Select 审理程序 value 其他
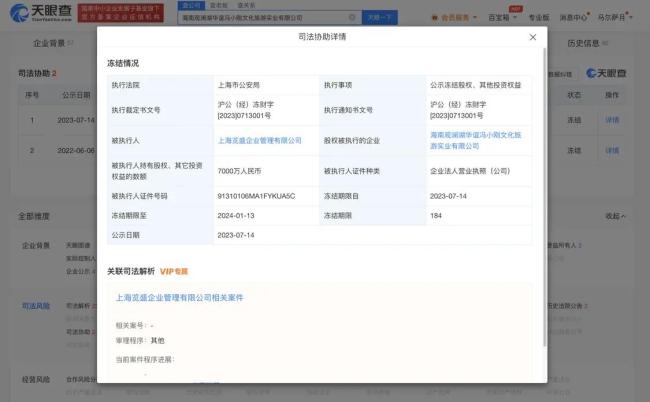Screen dimensions: 650x402 158,341
